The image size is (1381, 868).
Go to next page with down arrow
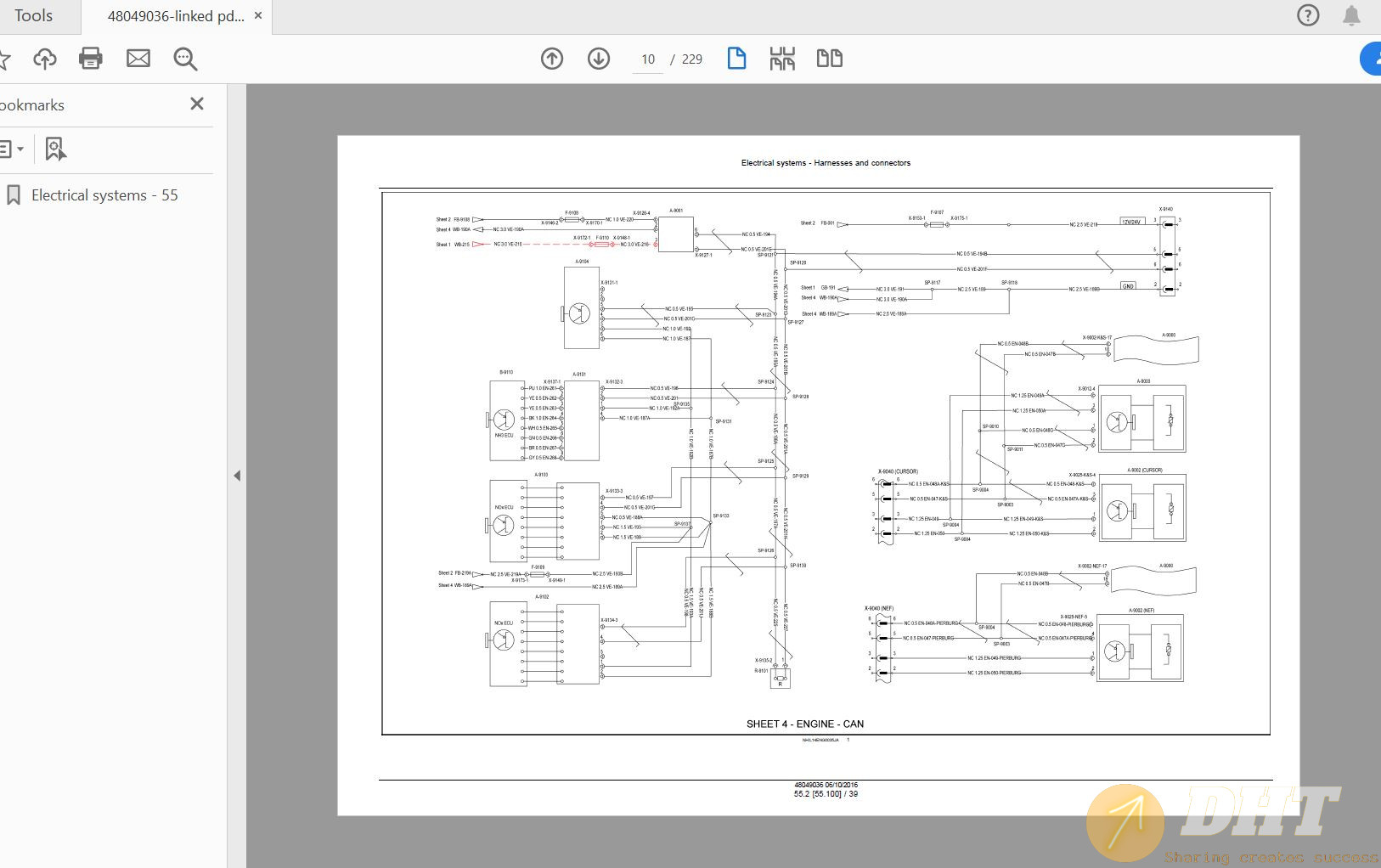coord(599,59)
